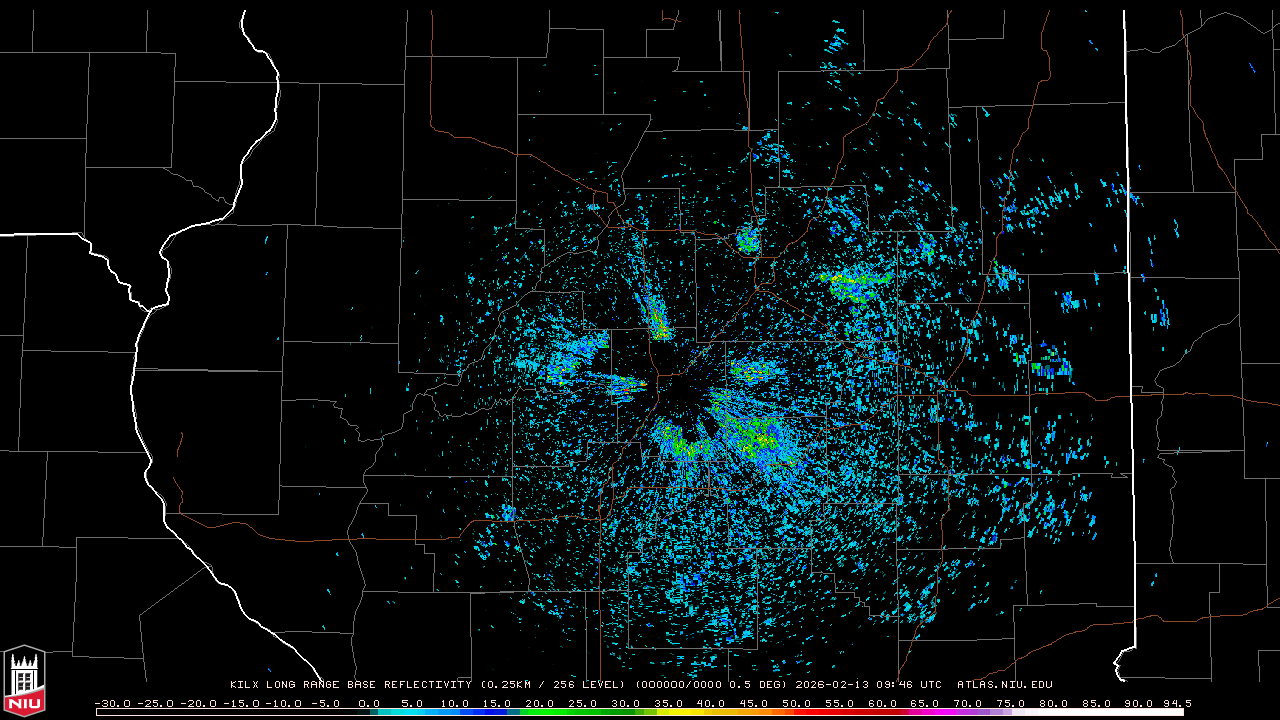This screenshot has width=1280, height=720.
Task: Click the green echo patch southeast of radar
Action: 750,435
